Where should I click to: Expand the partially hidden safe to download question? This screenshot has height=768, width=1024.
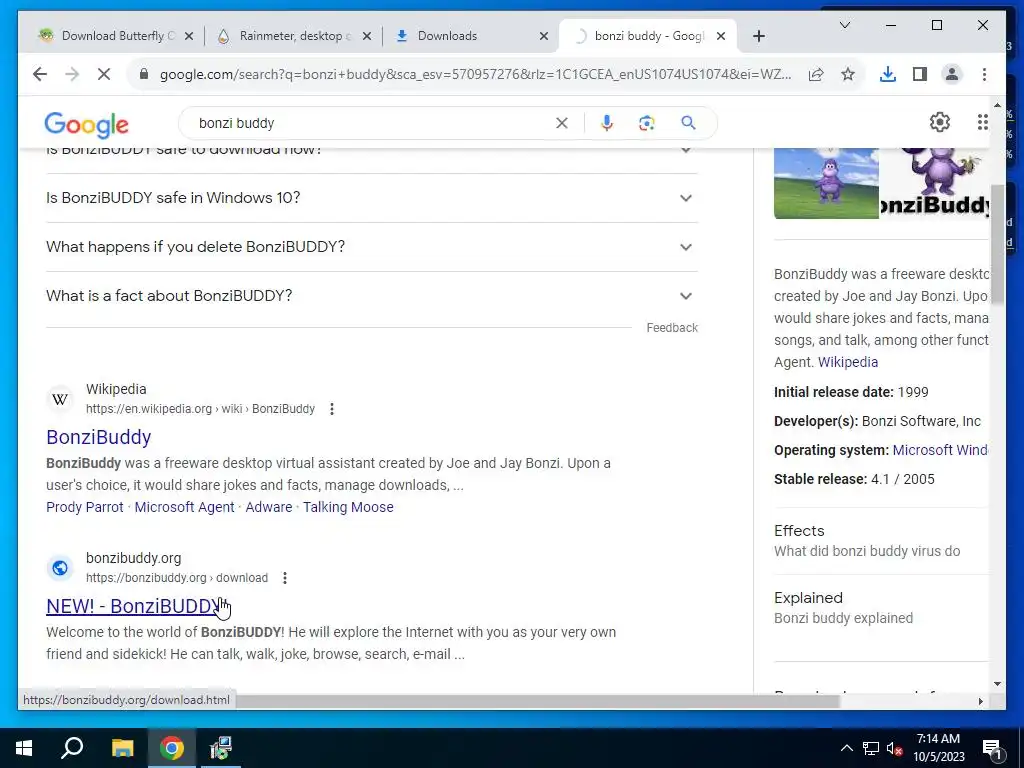click(x=372, y=156)
